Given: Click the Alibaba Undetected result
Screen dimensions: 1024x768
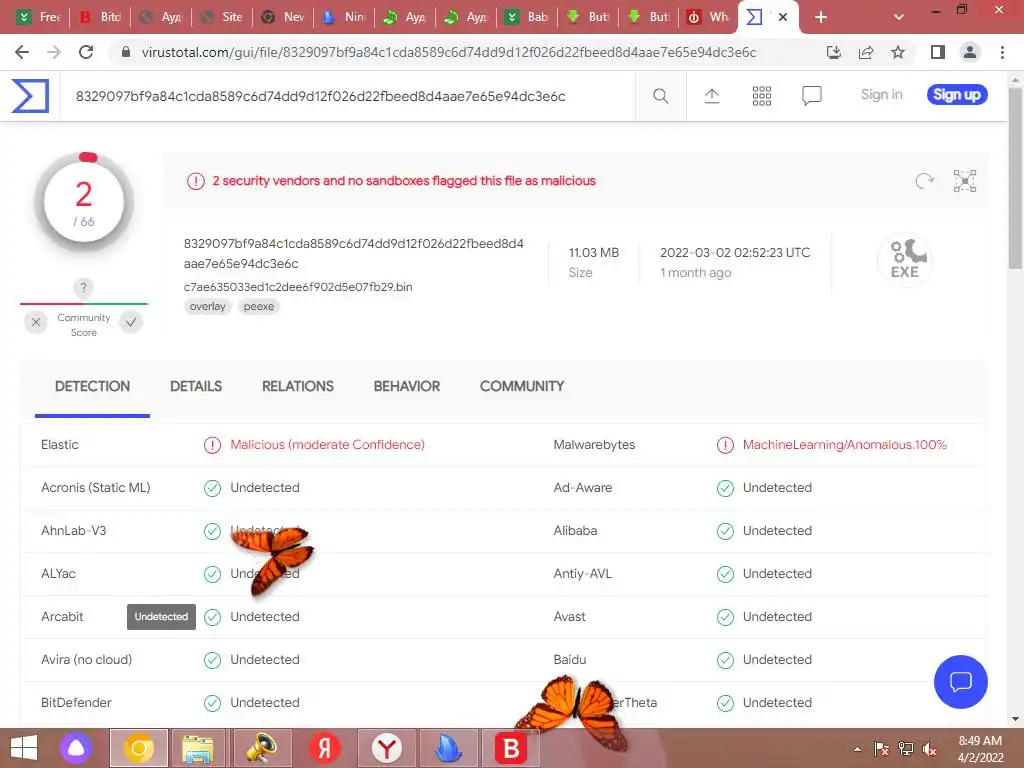Looking at the screenshot, I should tap(777, 531).
